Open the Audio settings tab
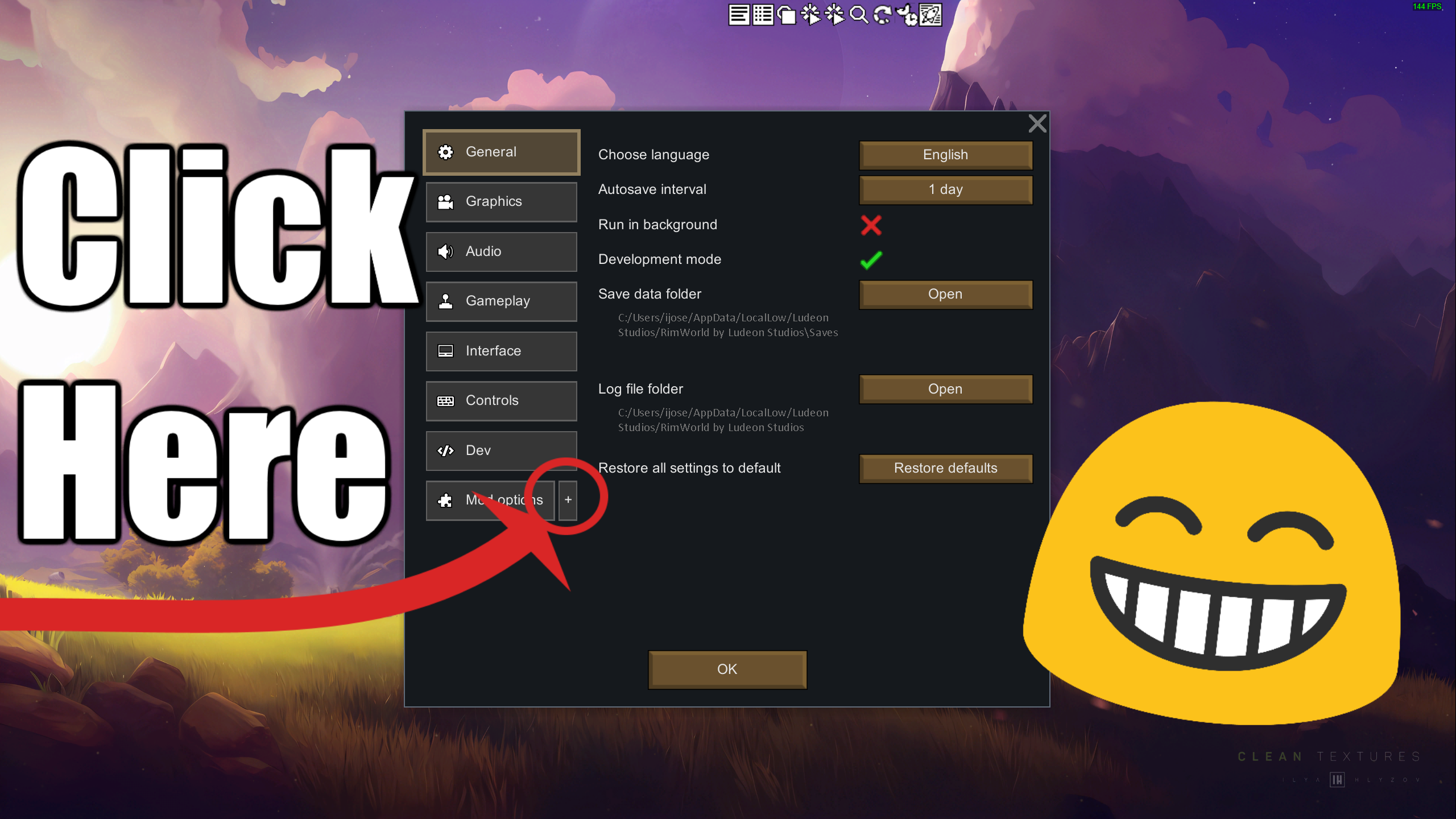This screenshot has width=1456, height=819. click(502, 251)
